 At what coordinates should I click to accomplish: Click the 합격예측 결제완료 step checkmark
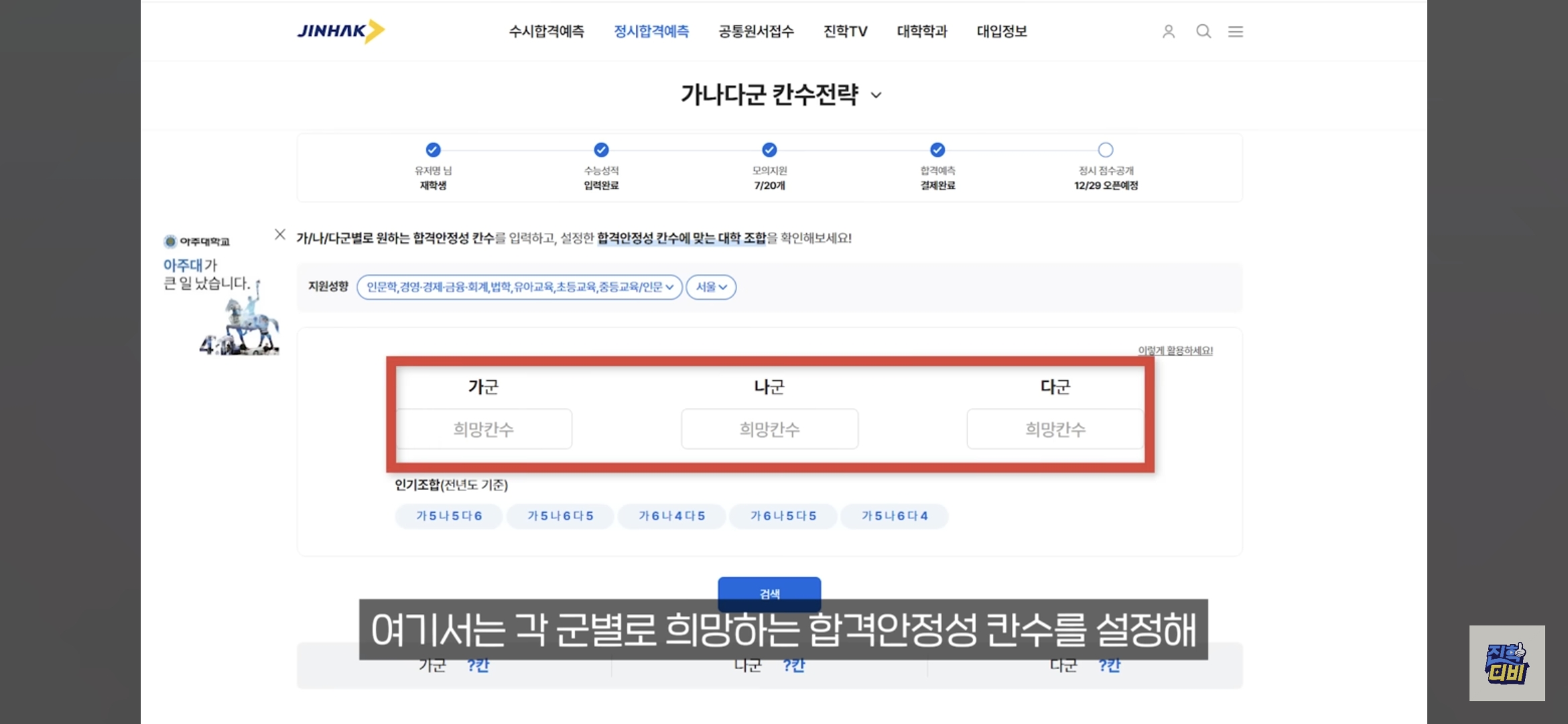[x=937, y=149]
